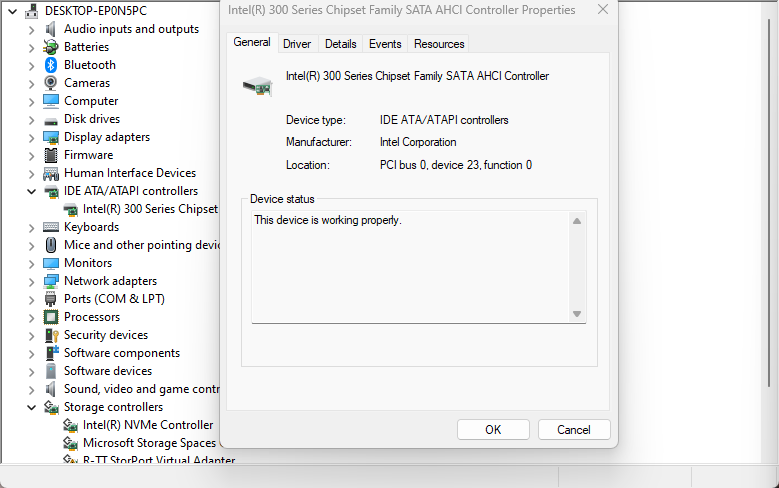Select the Software components label

[x=122, y=353]
